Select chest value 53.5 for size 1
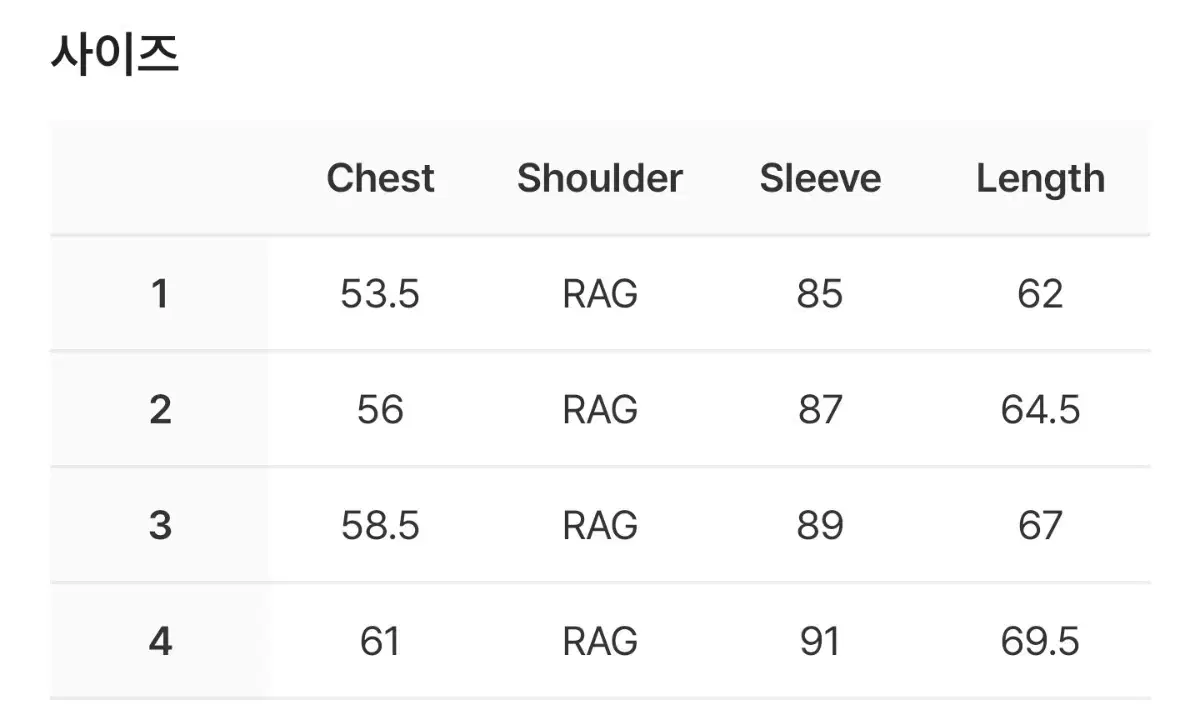The image size is (1200, 715). coord(380,294)
